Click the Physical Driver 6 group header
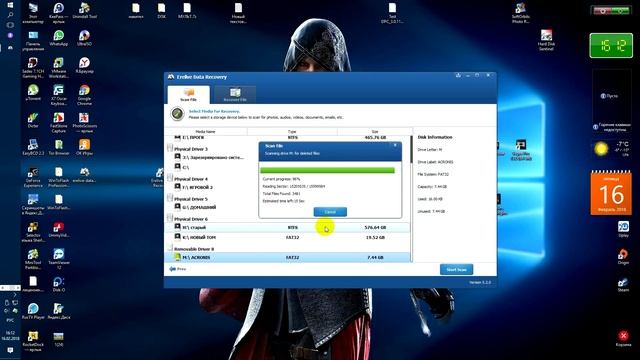Viewport: 640px width, 360px height. tap(191, 219)
